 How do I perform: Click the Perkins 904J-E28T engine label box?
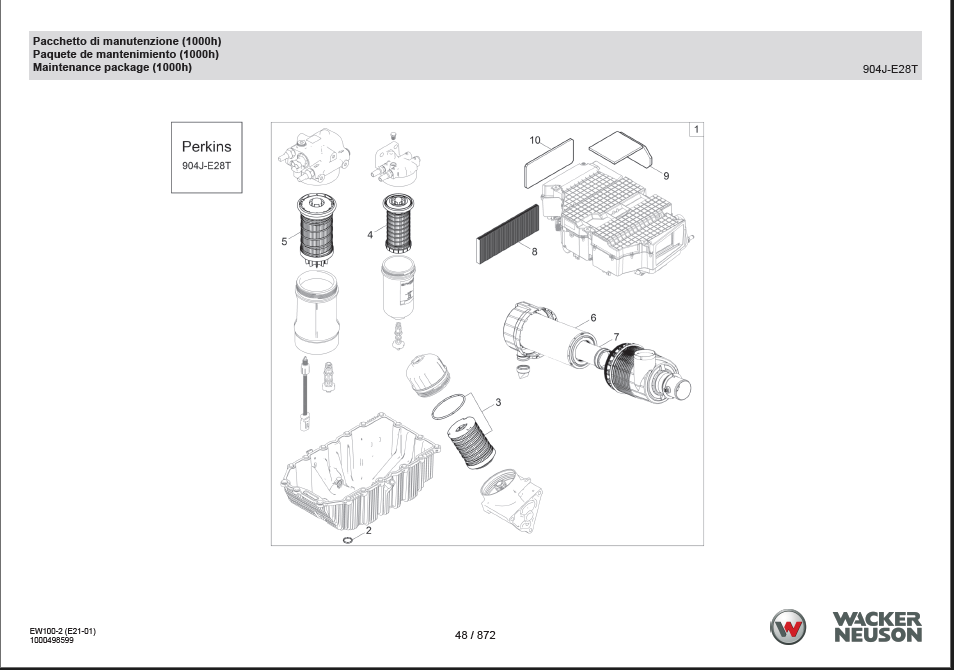206,156
